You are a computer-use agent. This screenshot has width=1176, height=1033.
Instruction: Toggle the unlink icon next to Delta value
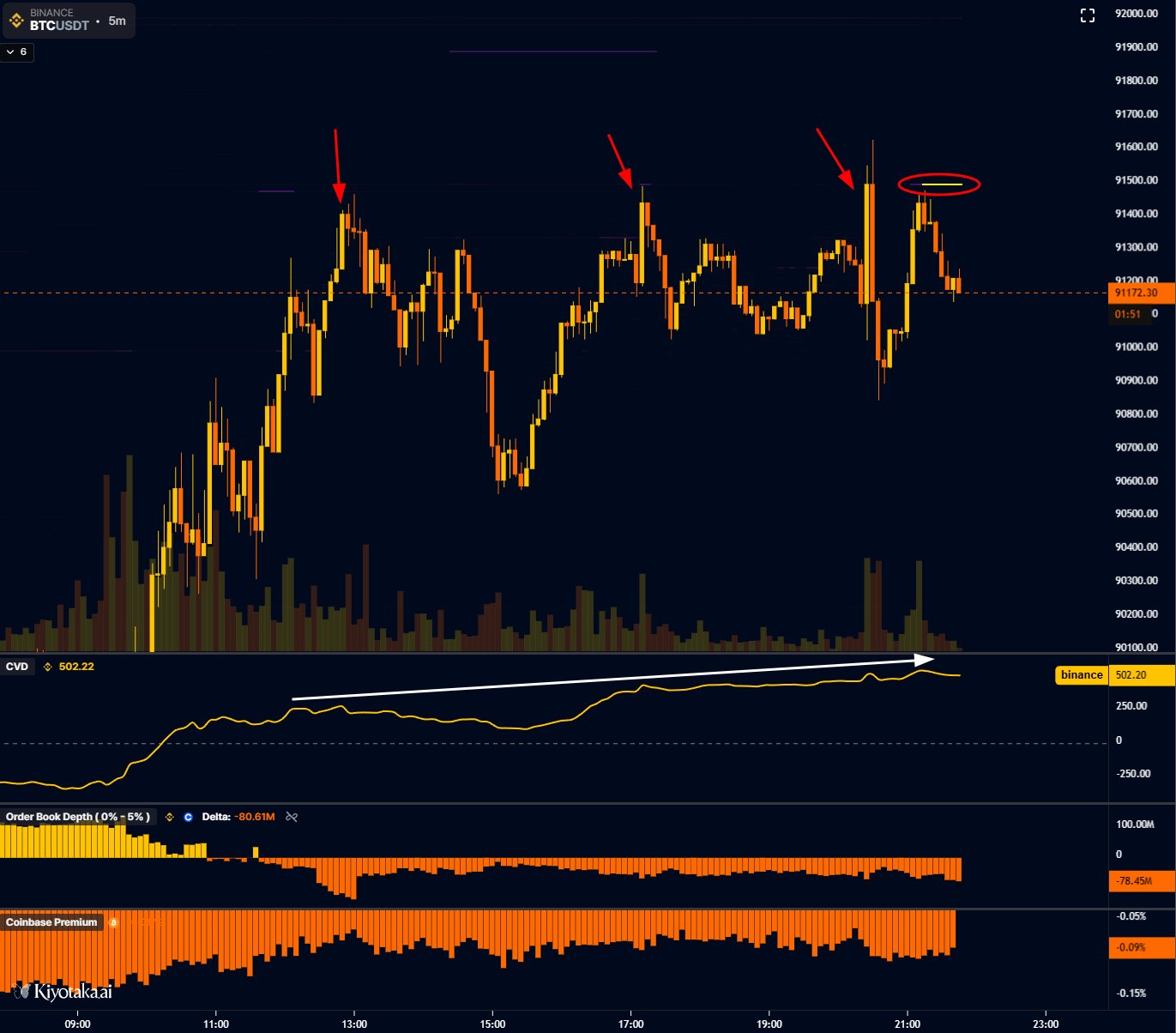292,817
